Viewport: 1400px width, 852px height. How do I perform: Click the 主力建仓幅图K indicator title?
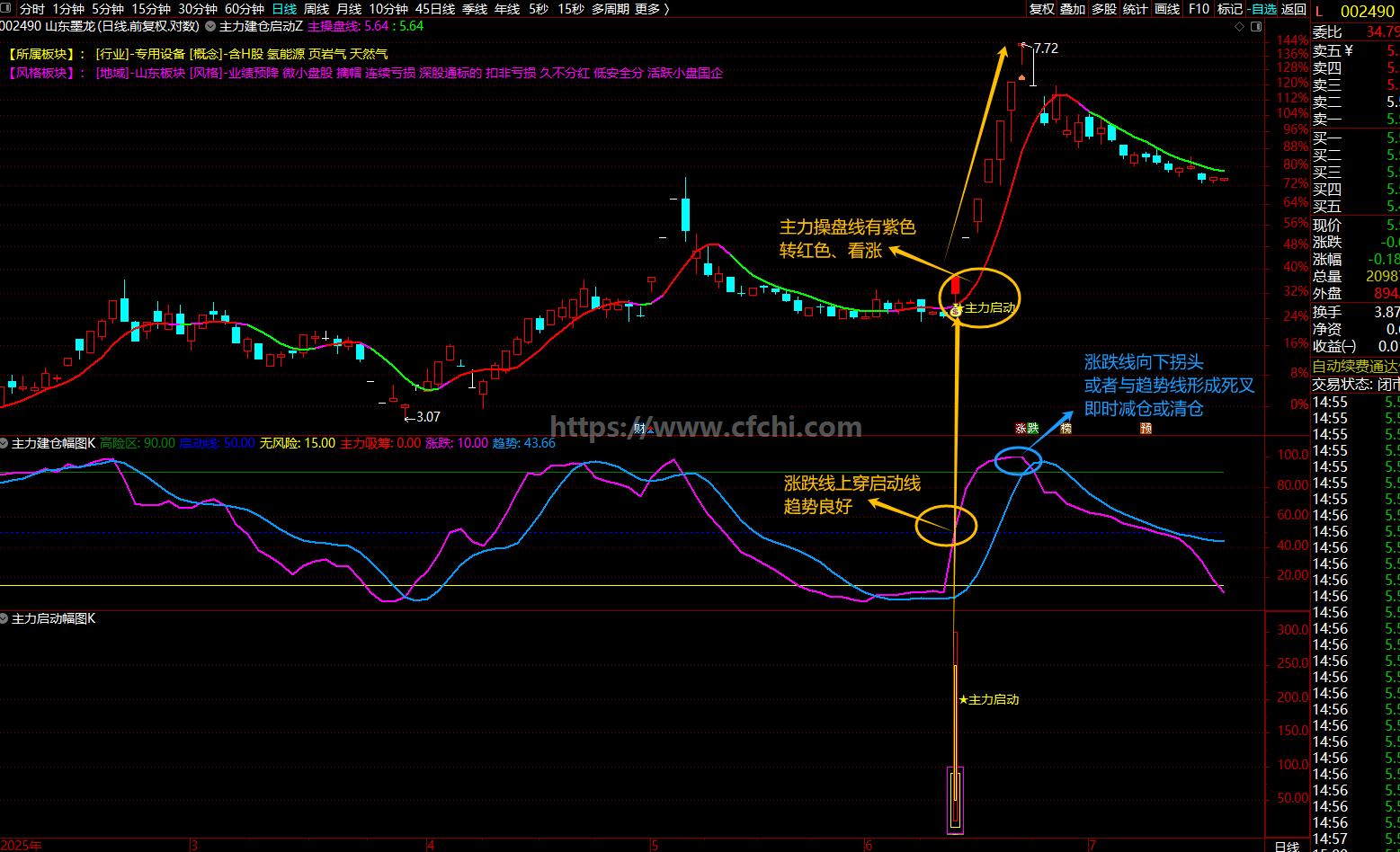click(x=53, y=443)
